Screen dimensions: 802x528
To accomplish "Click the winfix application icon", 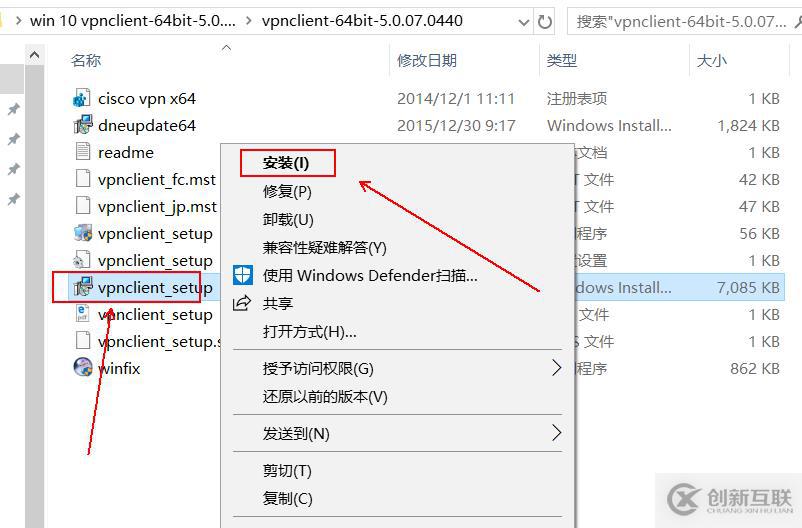I will tap(83, 367).
